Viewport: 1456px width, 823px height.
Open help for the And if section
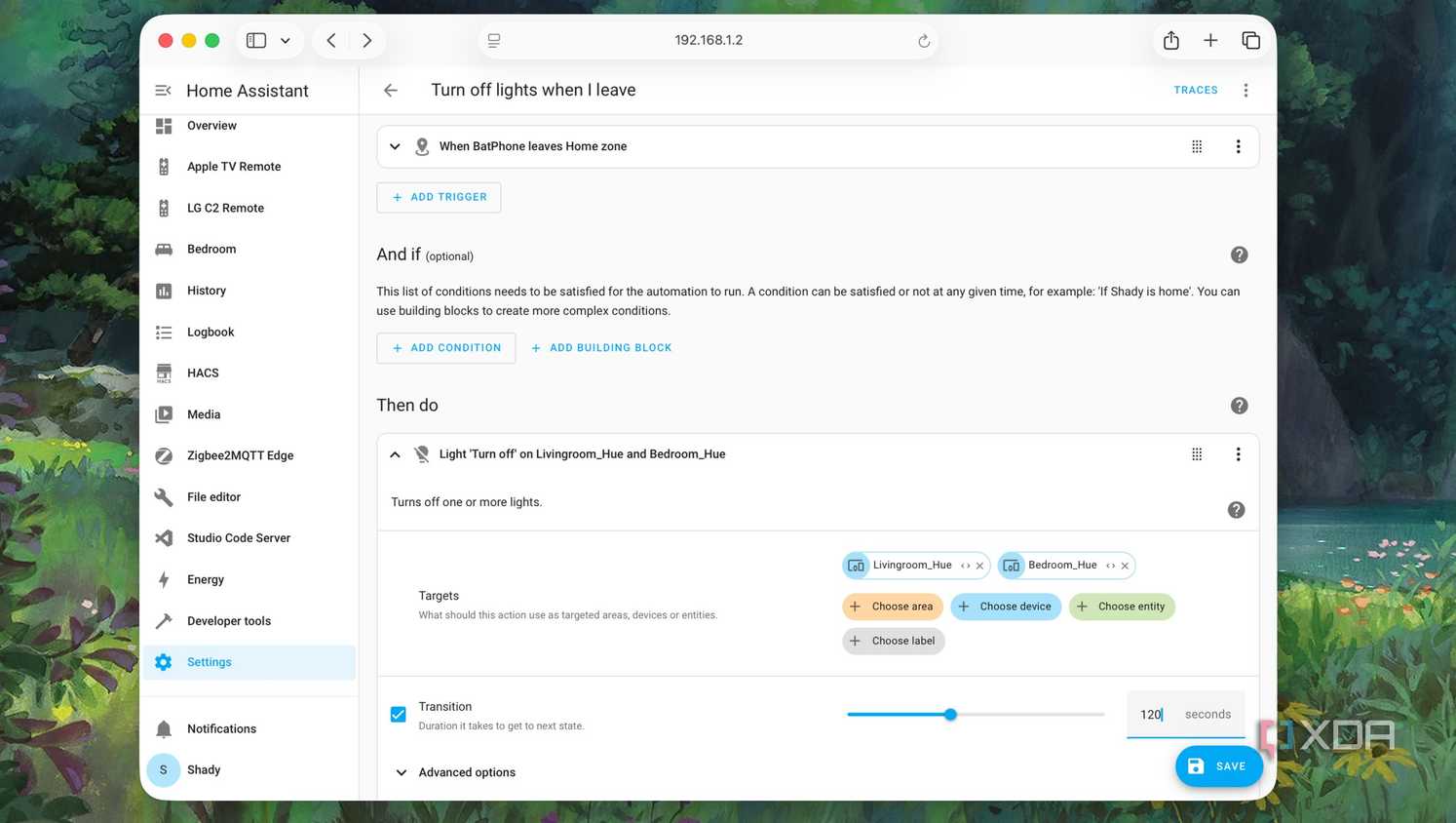1239,255
